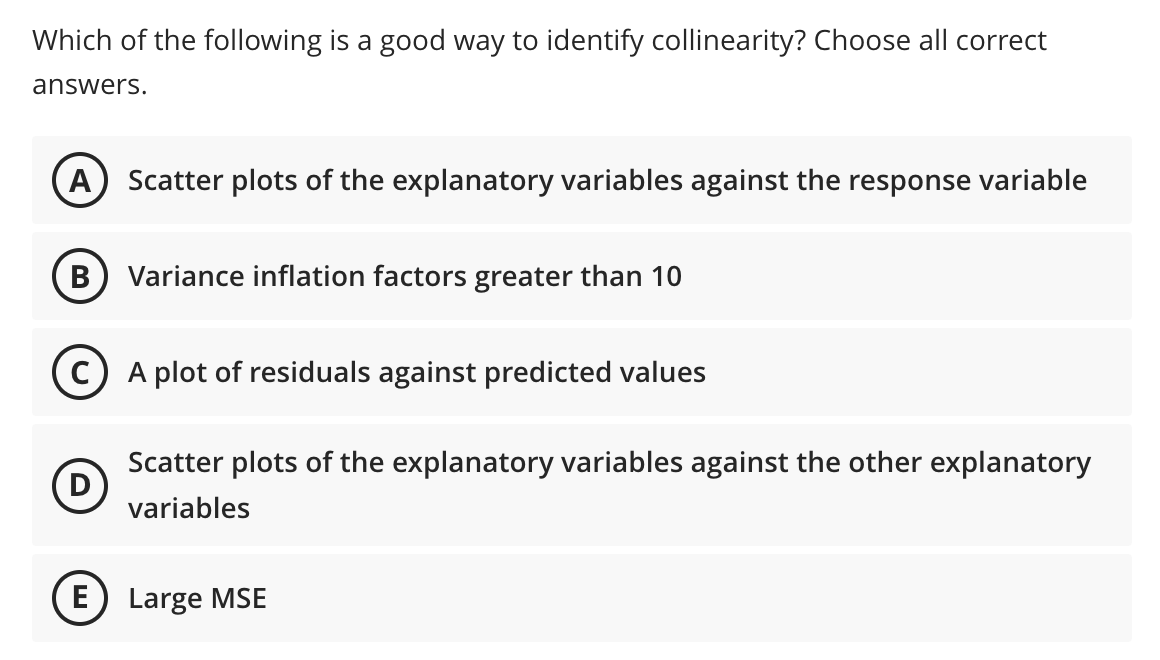
Task: Click the letter D inside its circle
Action: coord(80,486)
